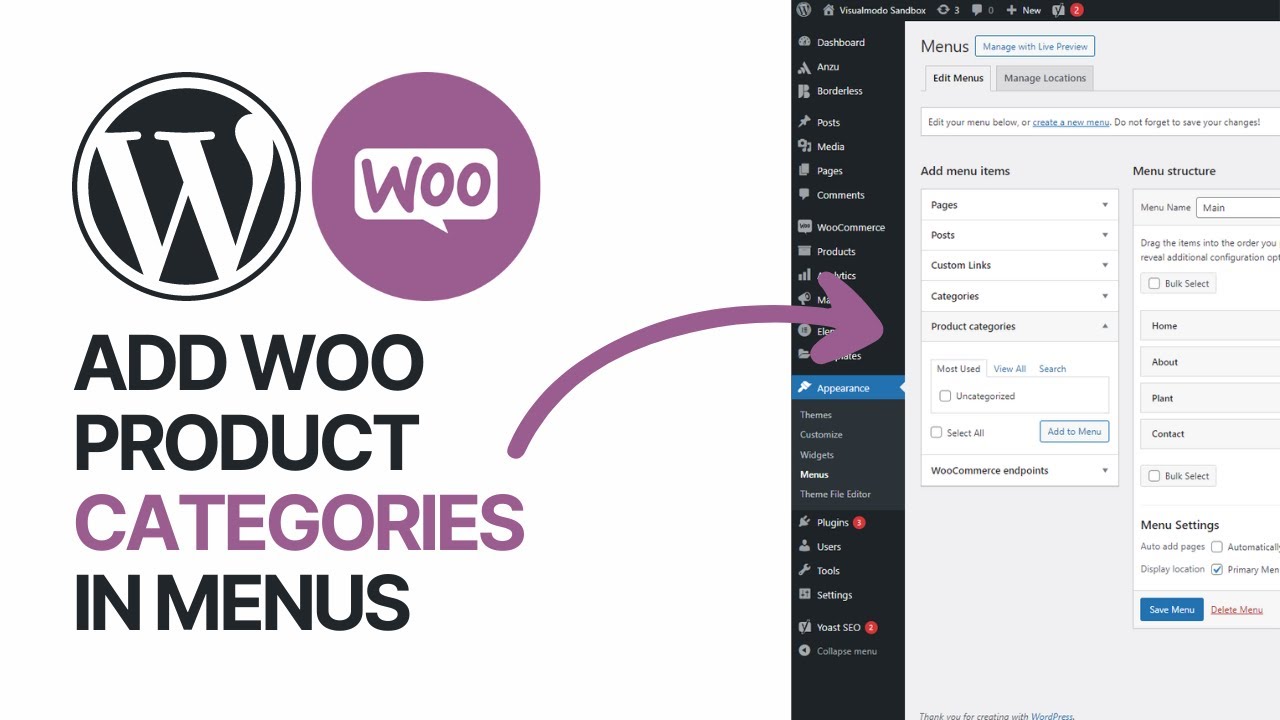Tick the Select All checkbox
This screenshot has height=720, width=1280.
tap(936, 432)
